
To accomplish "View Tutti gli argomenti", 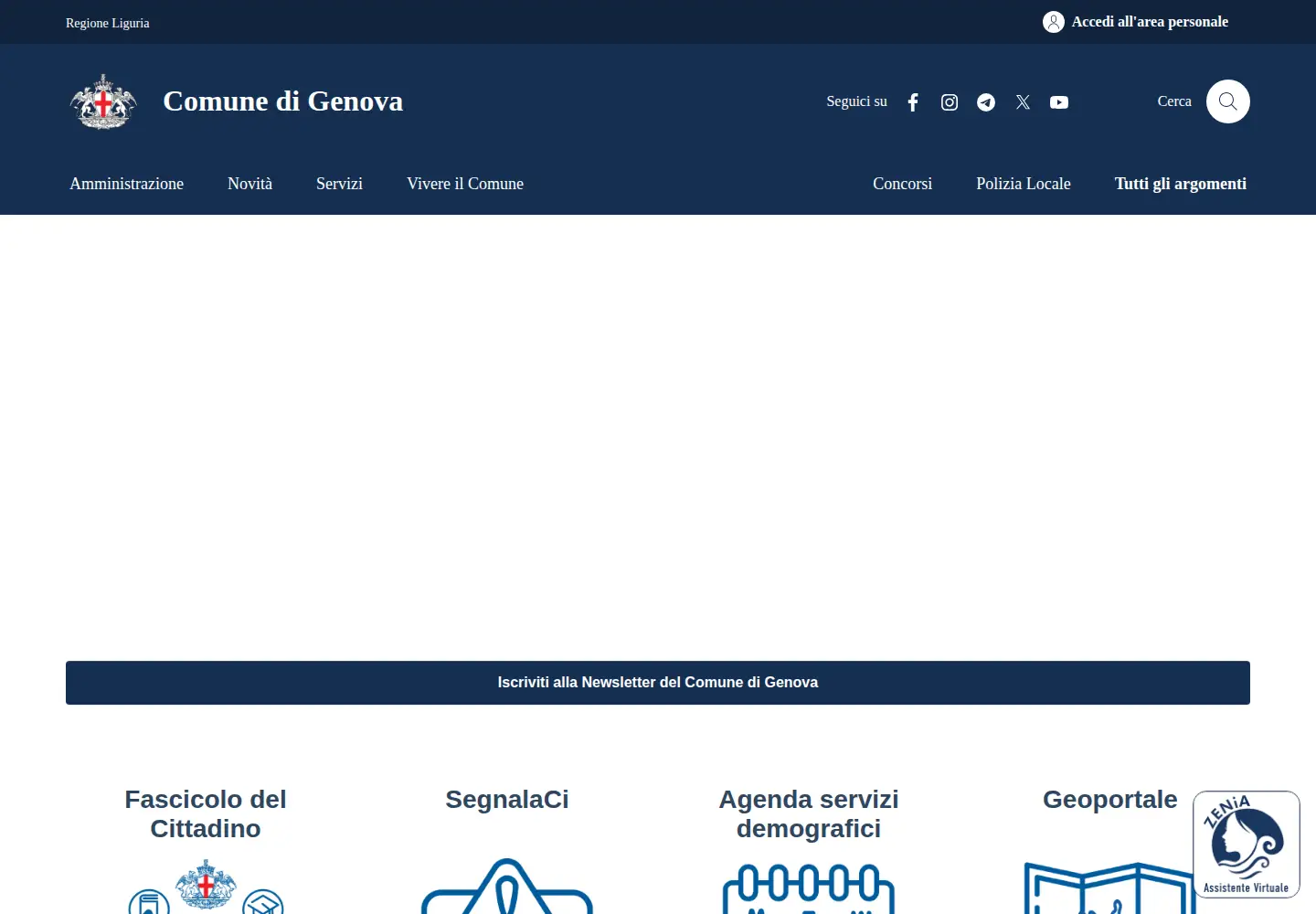I will pyautogui.click(x=1181, y=184).
